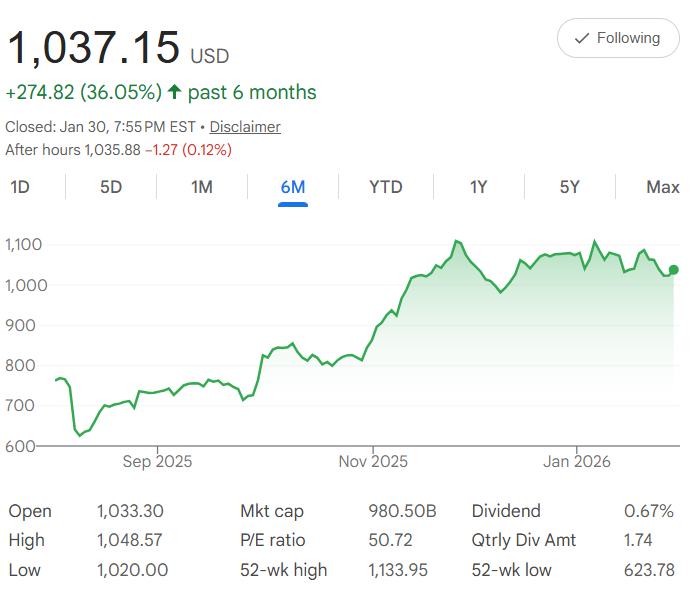Select the active 6M tab
The width and height of the screenshot is (691, 596).
[x=293, y=187]
